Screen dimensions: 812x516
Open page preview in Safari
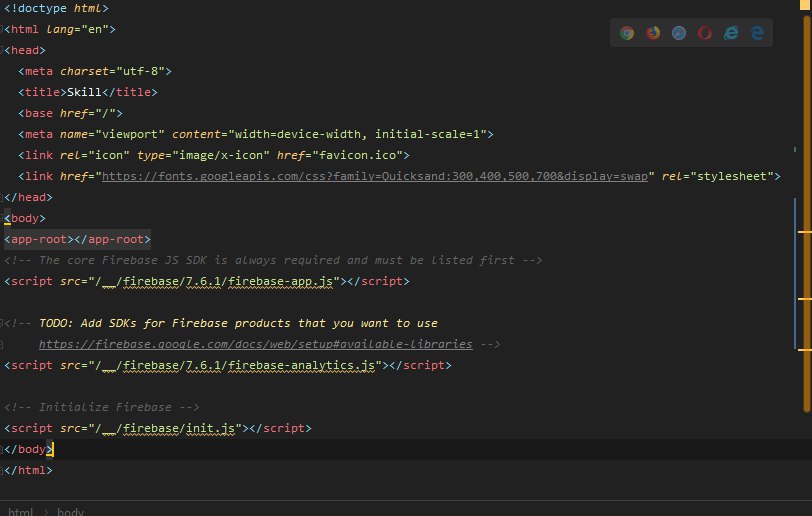click(679, 33)
